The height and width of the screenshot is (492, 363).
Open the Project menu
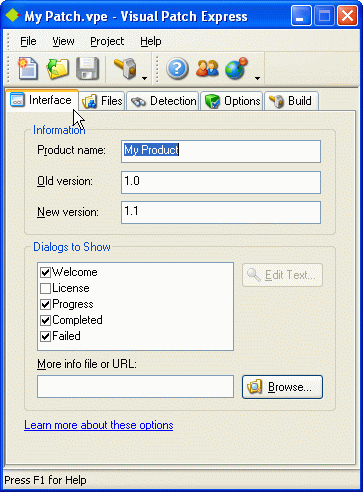[x=107, y=41]
